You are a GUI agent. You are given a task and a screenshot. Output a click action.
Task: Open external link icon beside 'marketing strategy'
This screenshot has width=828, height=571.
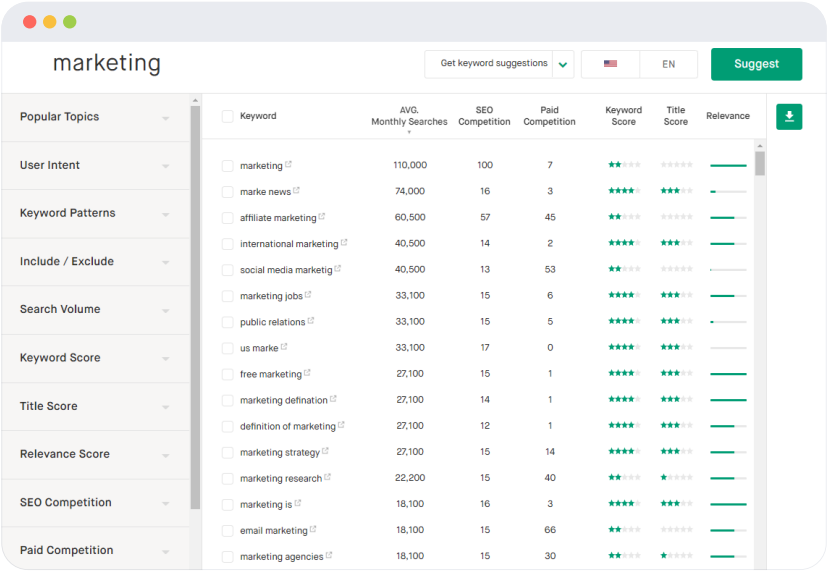pos(326,452)
